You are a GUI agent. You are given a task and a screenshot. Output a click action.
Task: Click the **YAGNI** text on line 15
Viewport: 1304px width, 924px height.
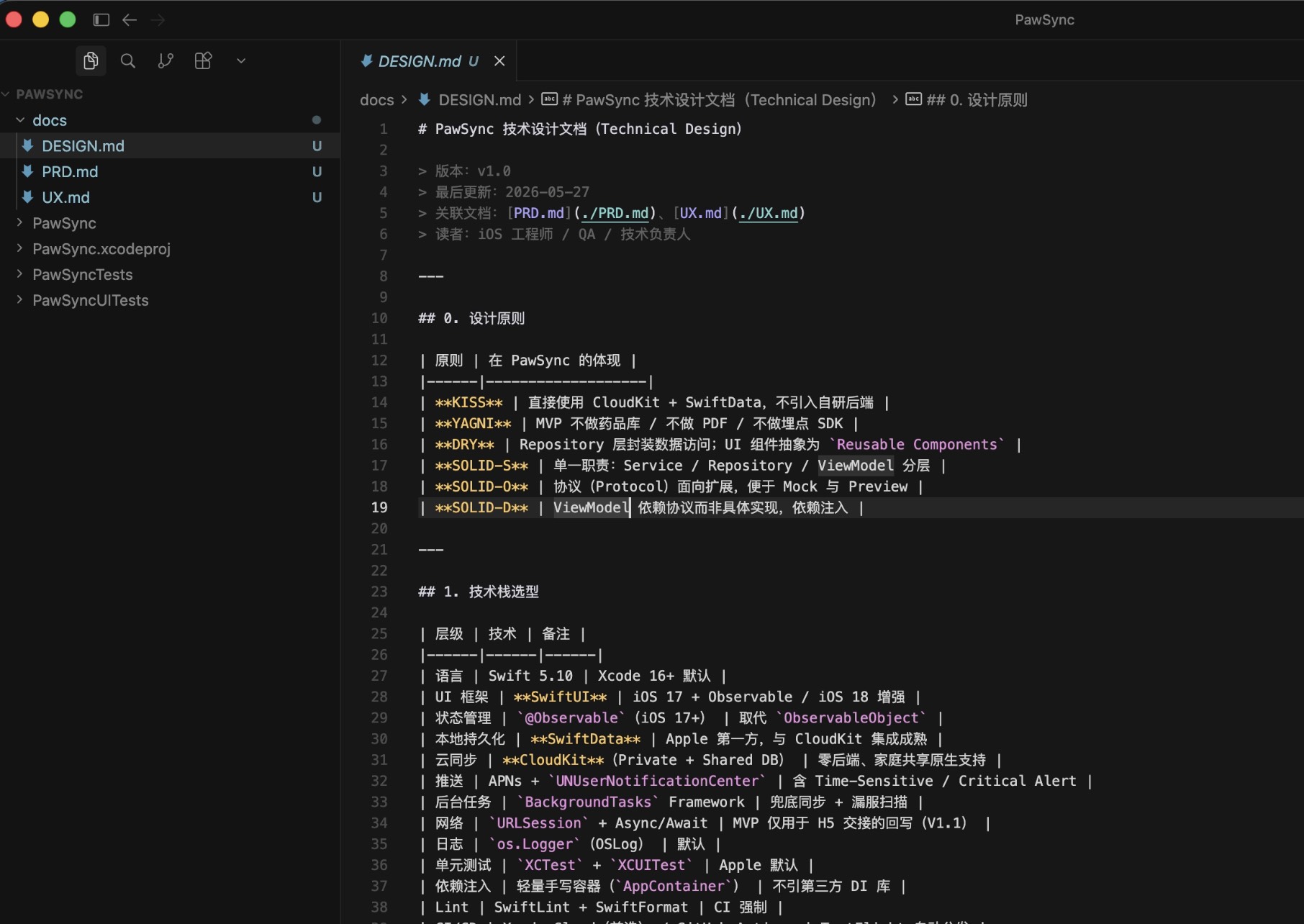[x=473, y=423]
